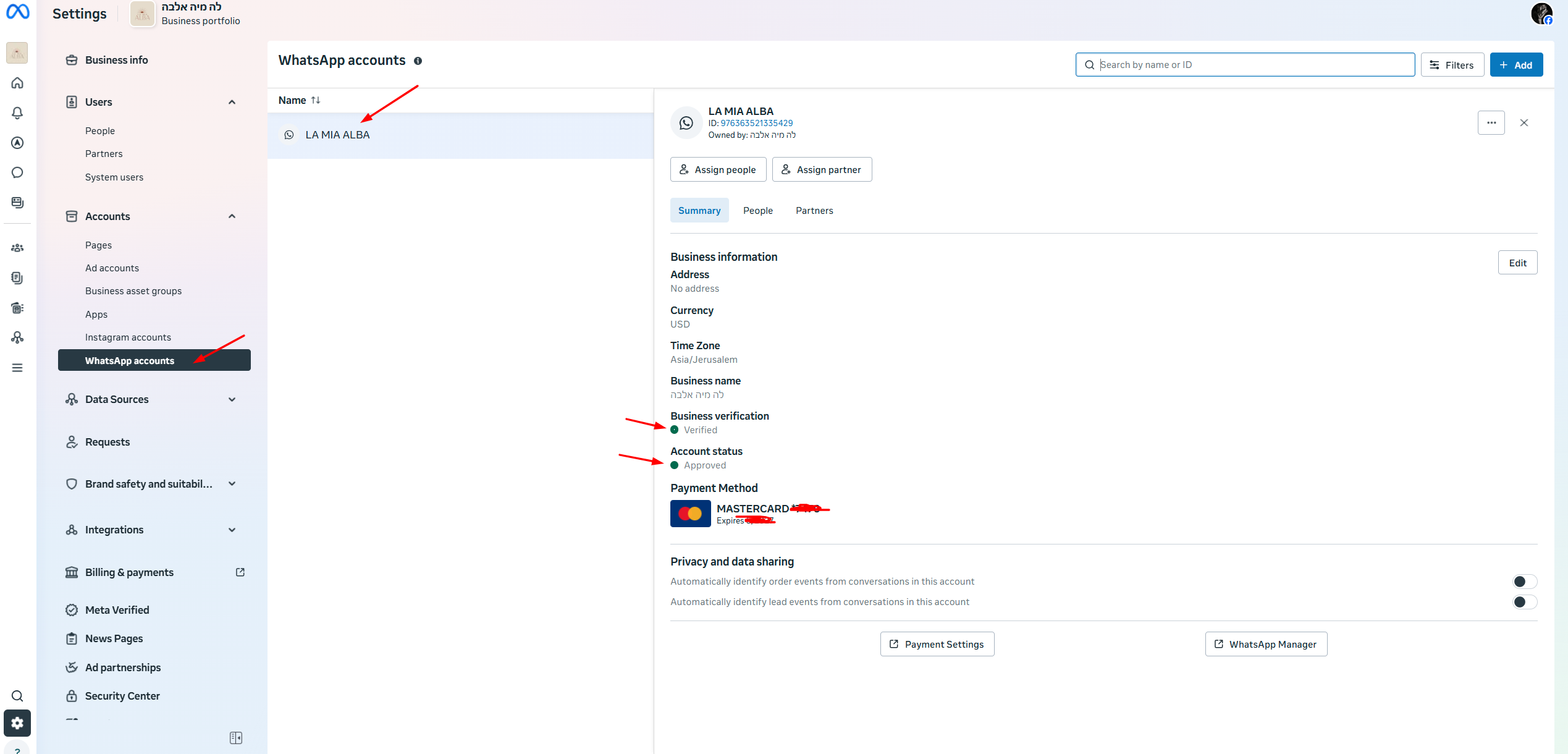Open Instagram accounts in sidebar
This screenshot has height=754, width=1568.
point(128,337)
